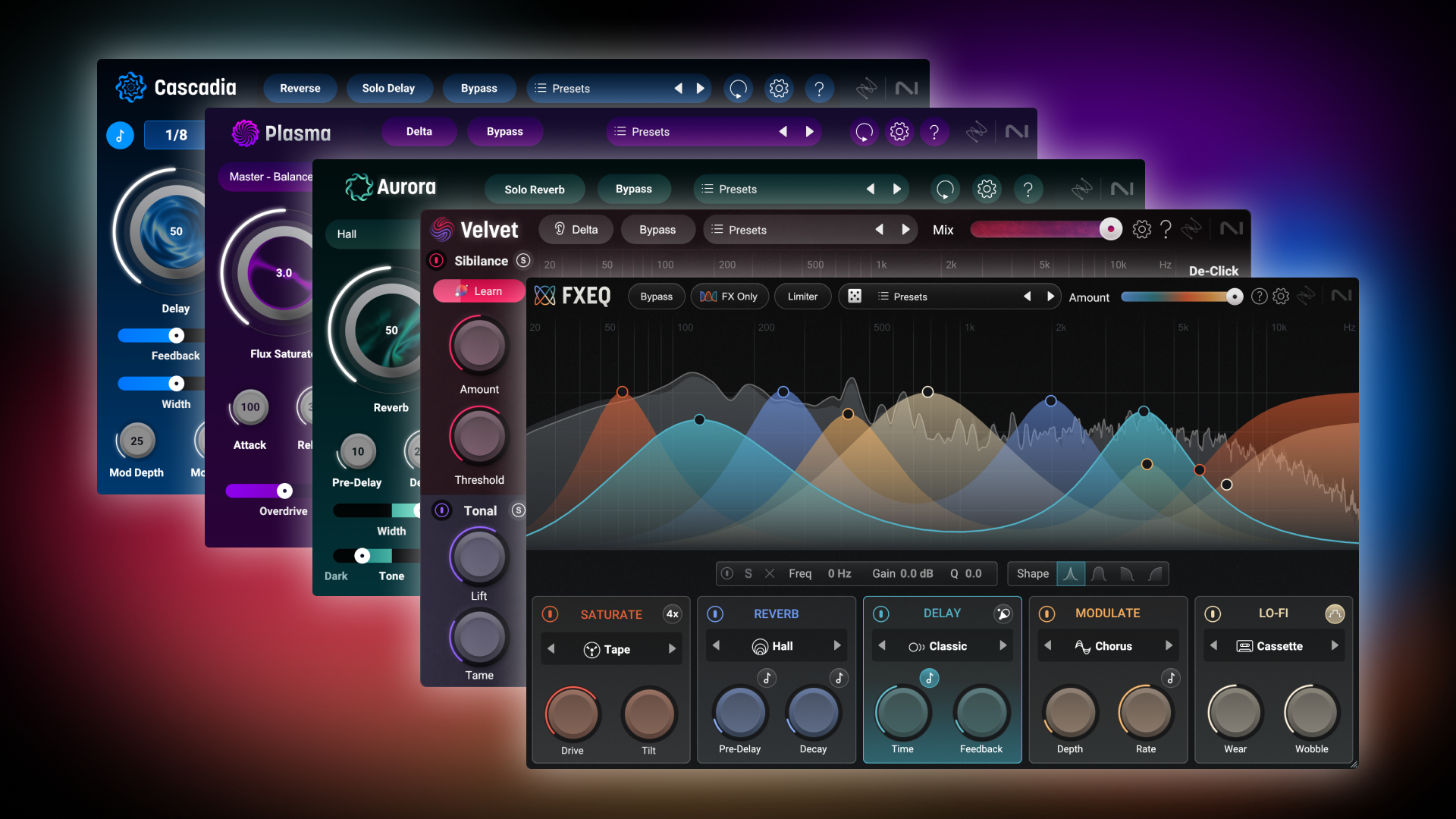Toggle the Delay module power button
Viewport: 1456px width, 819px height.
[881, 613]
